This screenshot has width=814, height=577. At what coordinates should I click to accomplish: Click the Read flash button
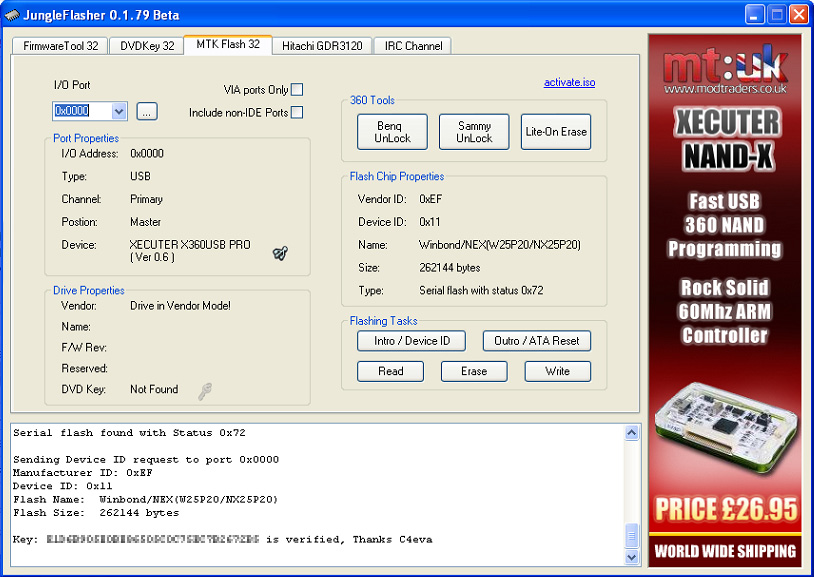pyautogui.click(x=390, y=371)
